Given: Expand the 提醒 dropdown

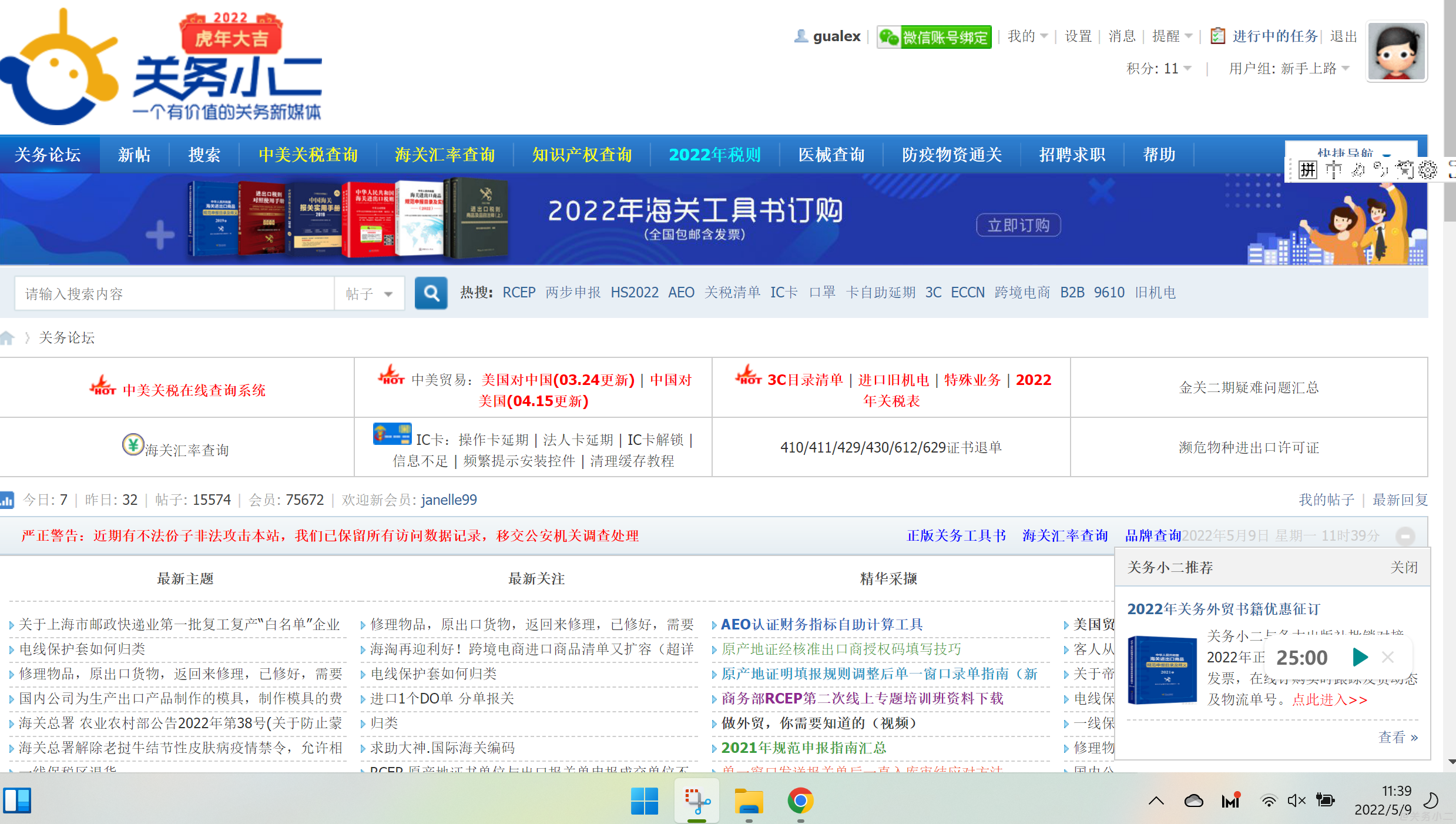Looking at the screenshot, I should coord(1172,36).
